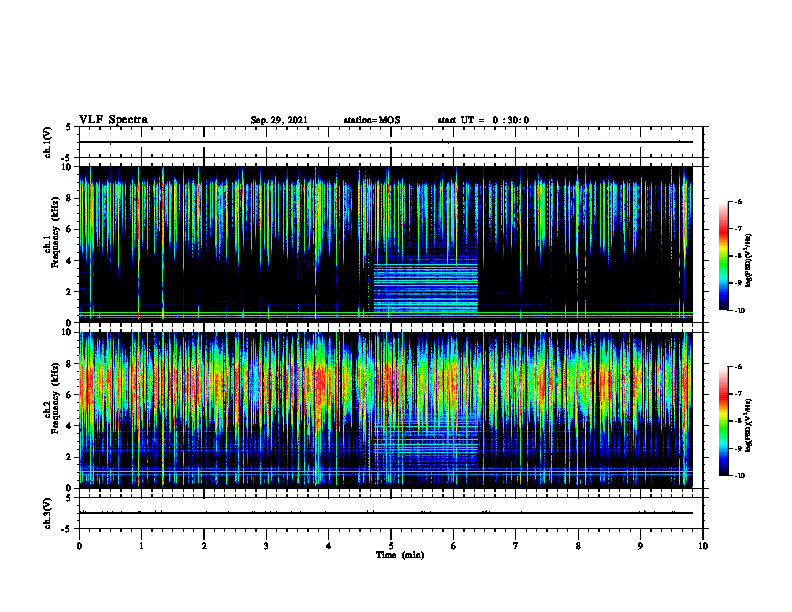Click time-axis tick label "5" below ch.3

point(391,546)
